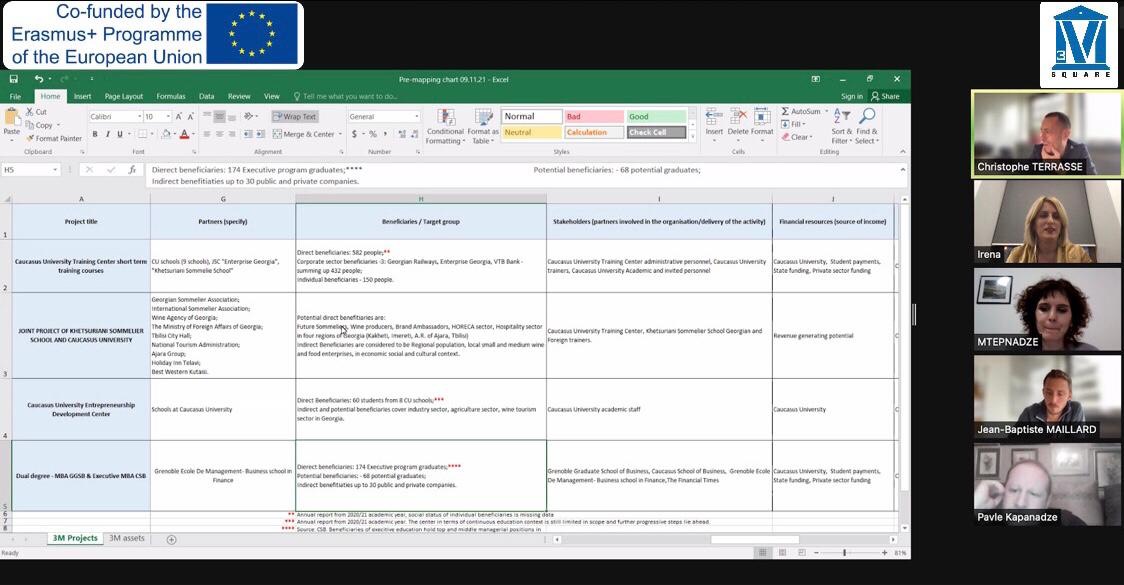Viewport: 1124px width, 585px height.
Task: Increase the indent of cell text
Action: pos(259,134)
